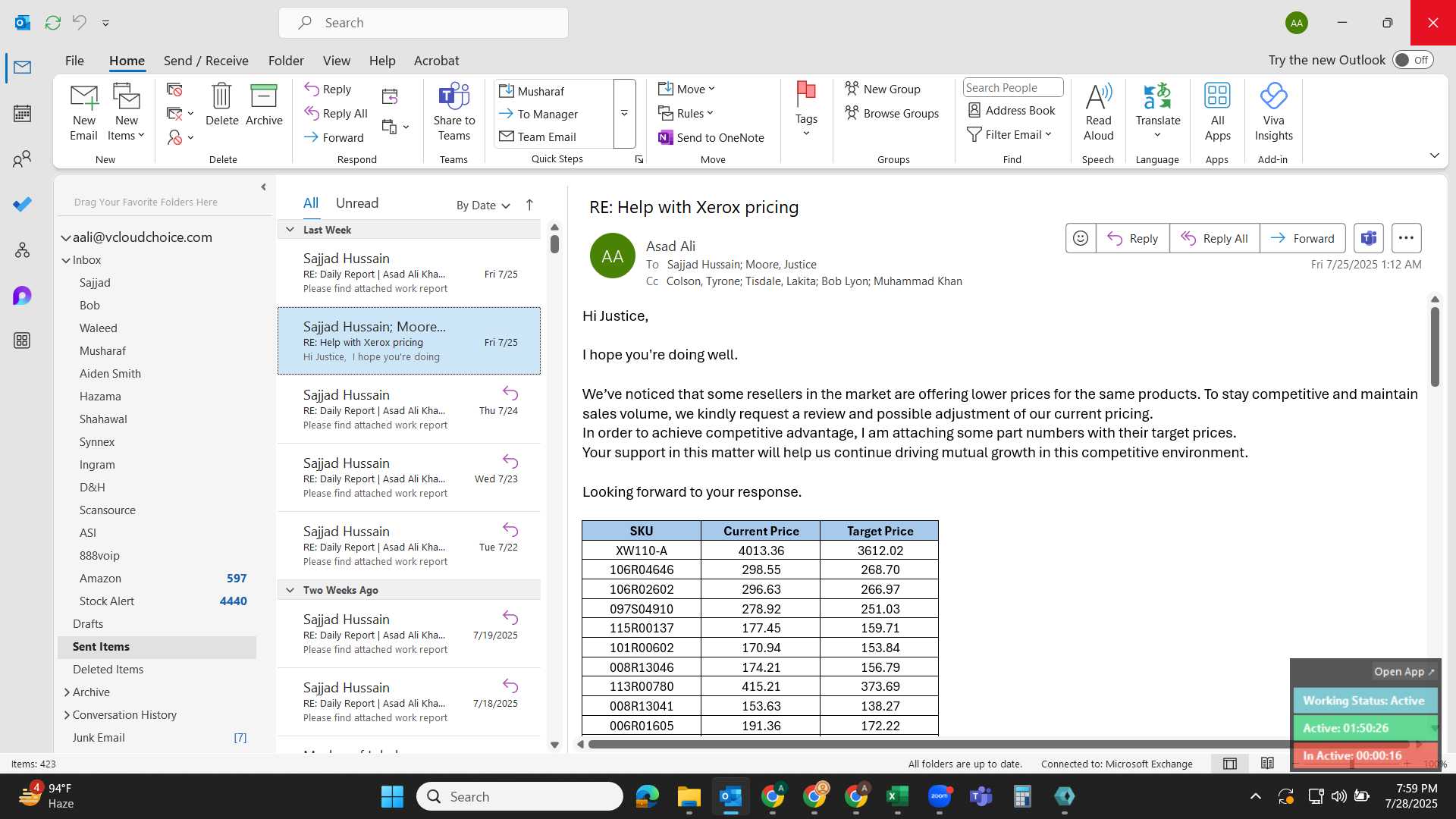
Task: Click Reply in the reading pane
Action: 1132,238
